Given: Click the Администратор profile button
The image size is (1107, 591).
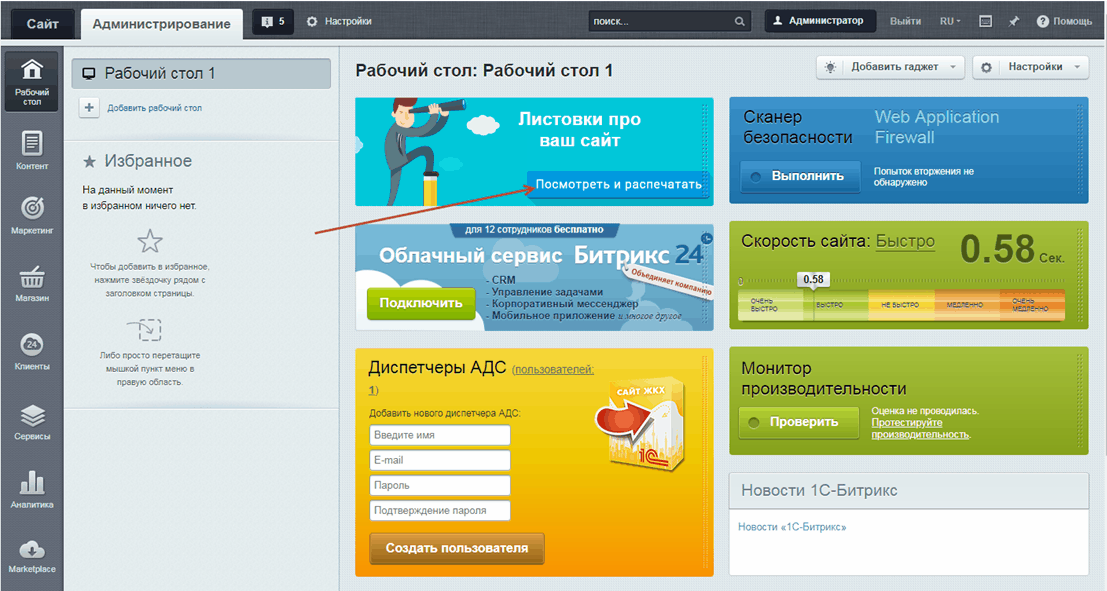Looking at the screenshot, I should coord(820,21).
